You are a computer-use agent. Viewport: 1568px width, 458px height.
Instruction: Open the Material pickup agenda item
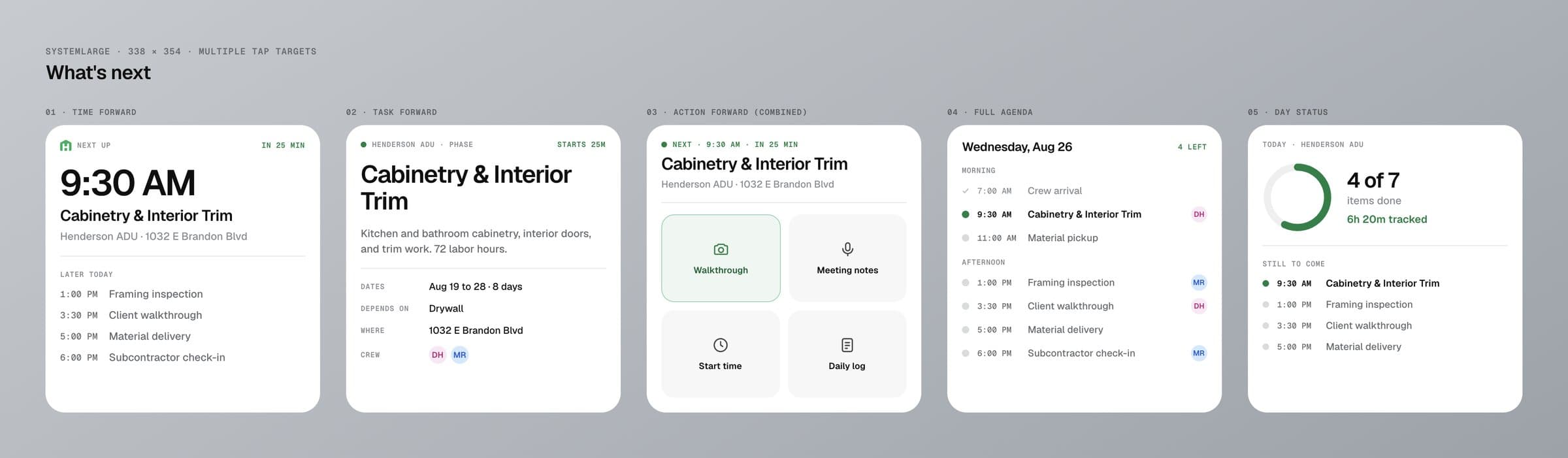coord(1084,238)
